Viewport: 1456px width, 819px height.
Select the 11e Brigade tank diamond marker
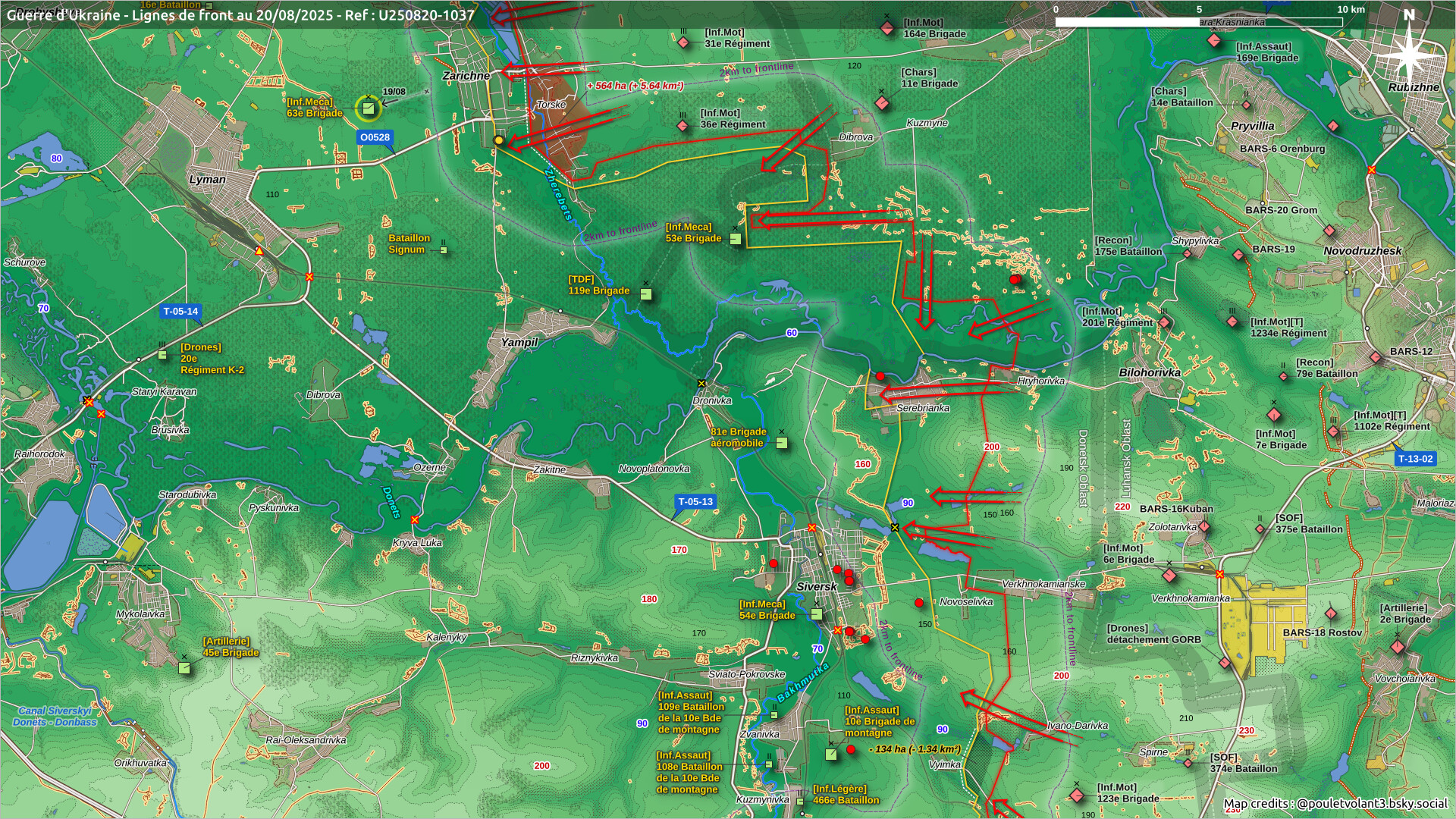(881, 102)
